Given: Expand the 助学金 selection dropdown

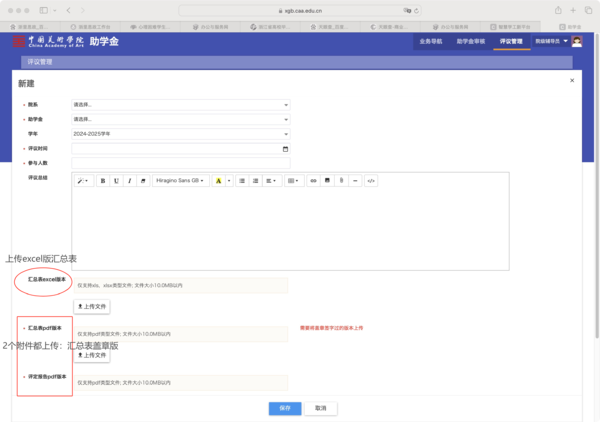Looking at the screenshot, I should tap(179, 119).
